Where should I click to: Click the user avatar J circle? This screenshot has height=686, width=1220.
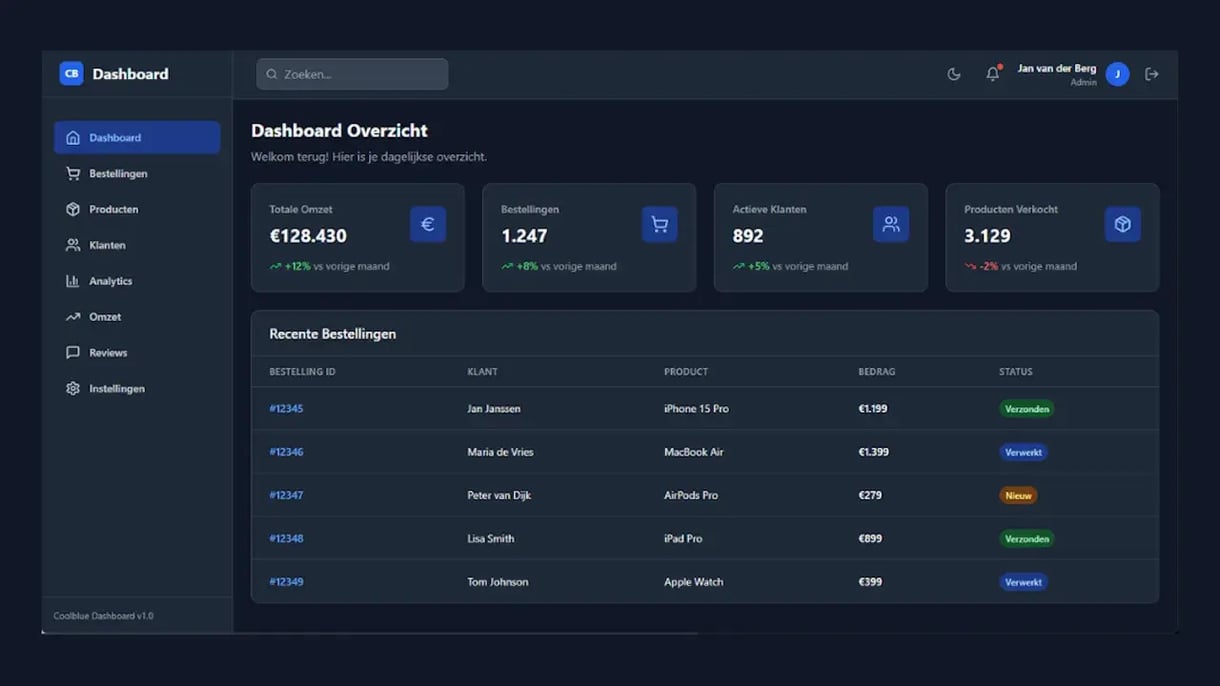1117,74
